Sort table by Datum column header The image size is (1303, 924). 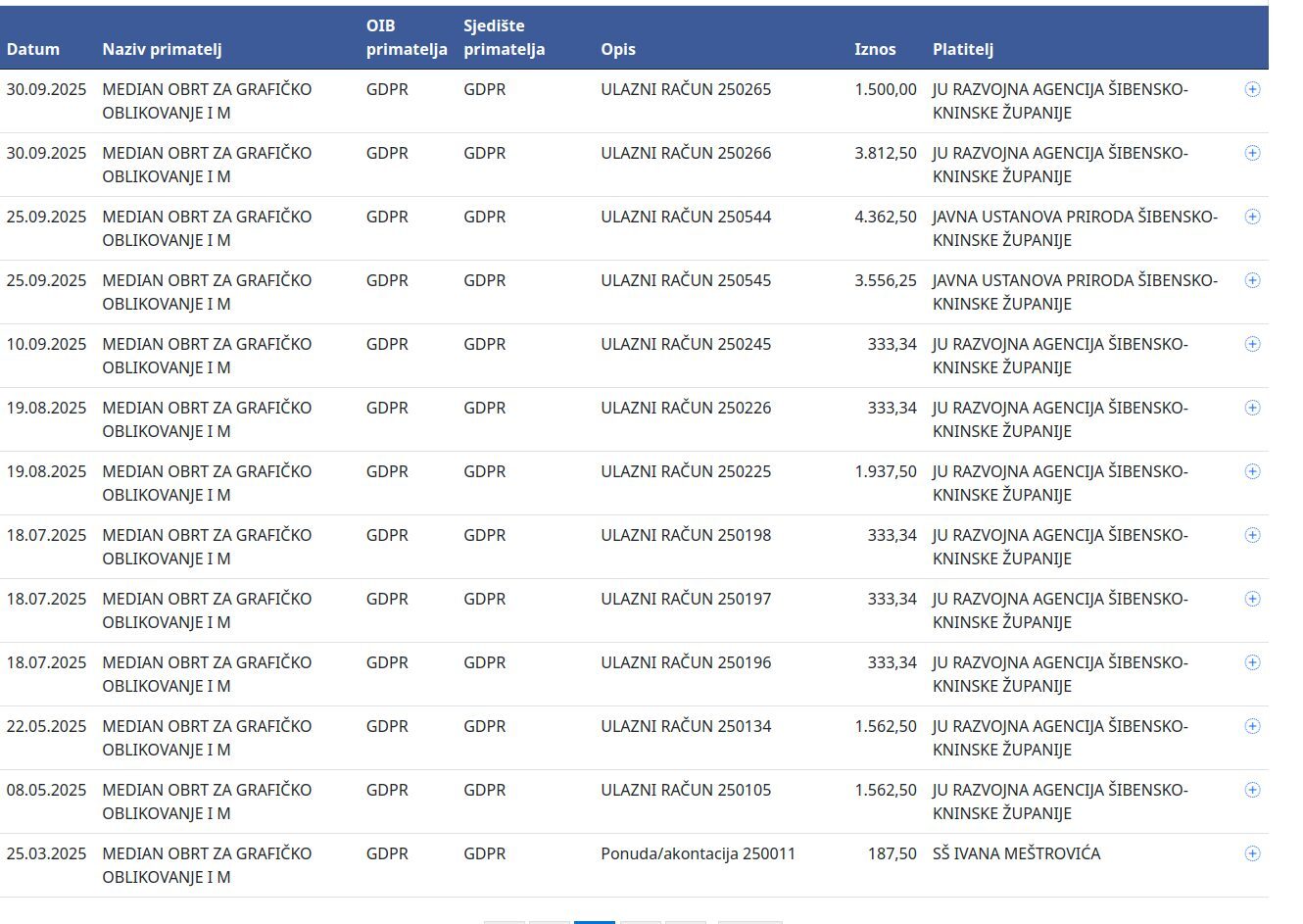point(33,49)
